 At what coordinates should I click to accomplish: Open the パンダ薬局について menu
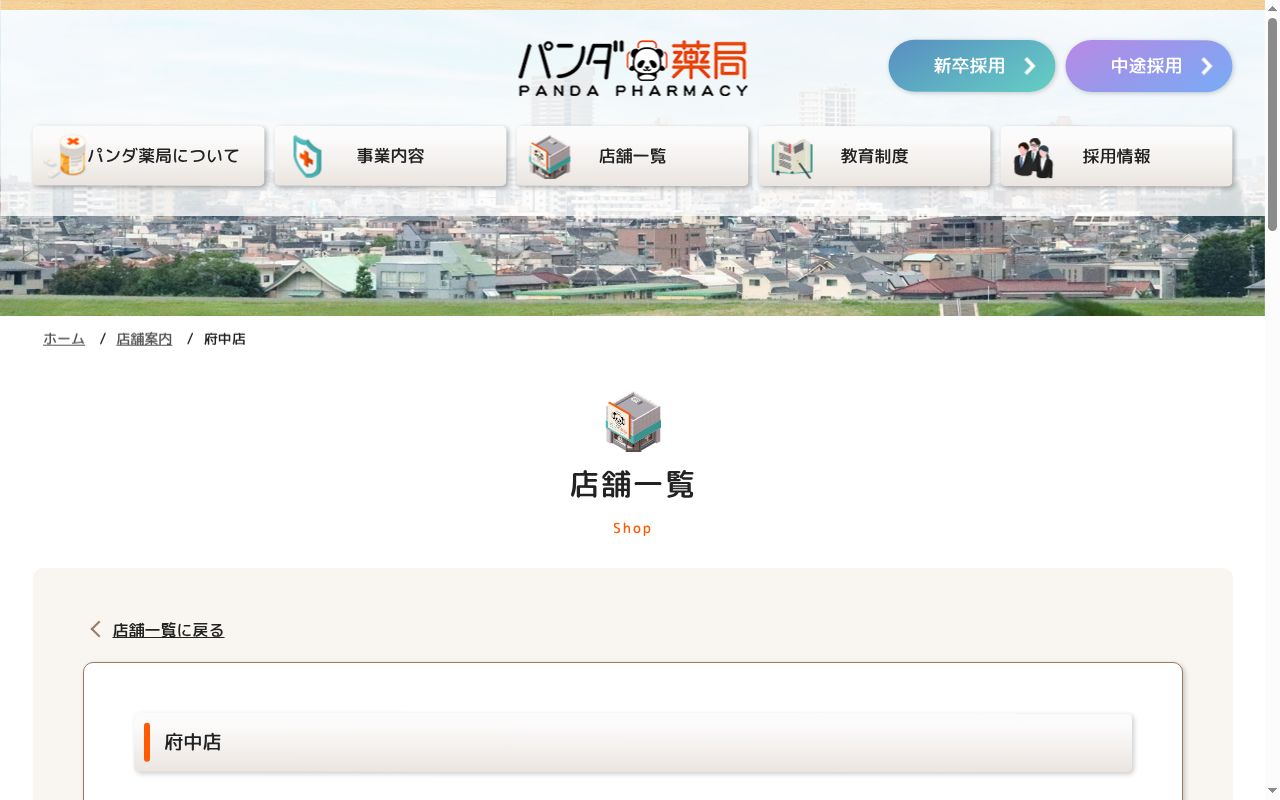148,156
